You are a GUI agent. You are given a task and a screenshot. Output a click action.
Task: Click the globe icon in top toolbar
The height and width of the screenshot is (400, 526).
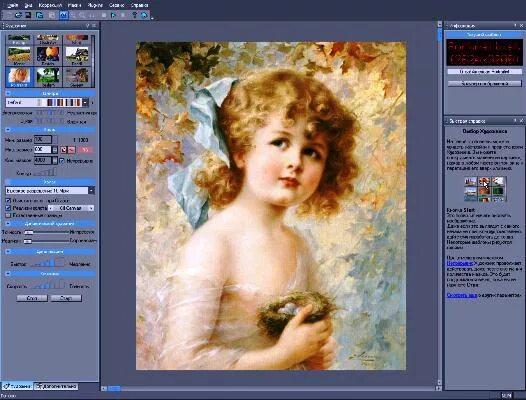pos(145,15)
